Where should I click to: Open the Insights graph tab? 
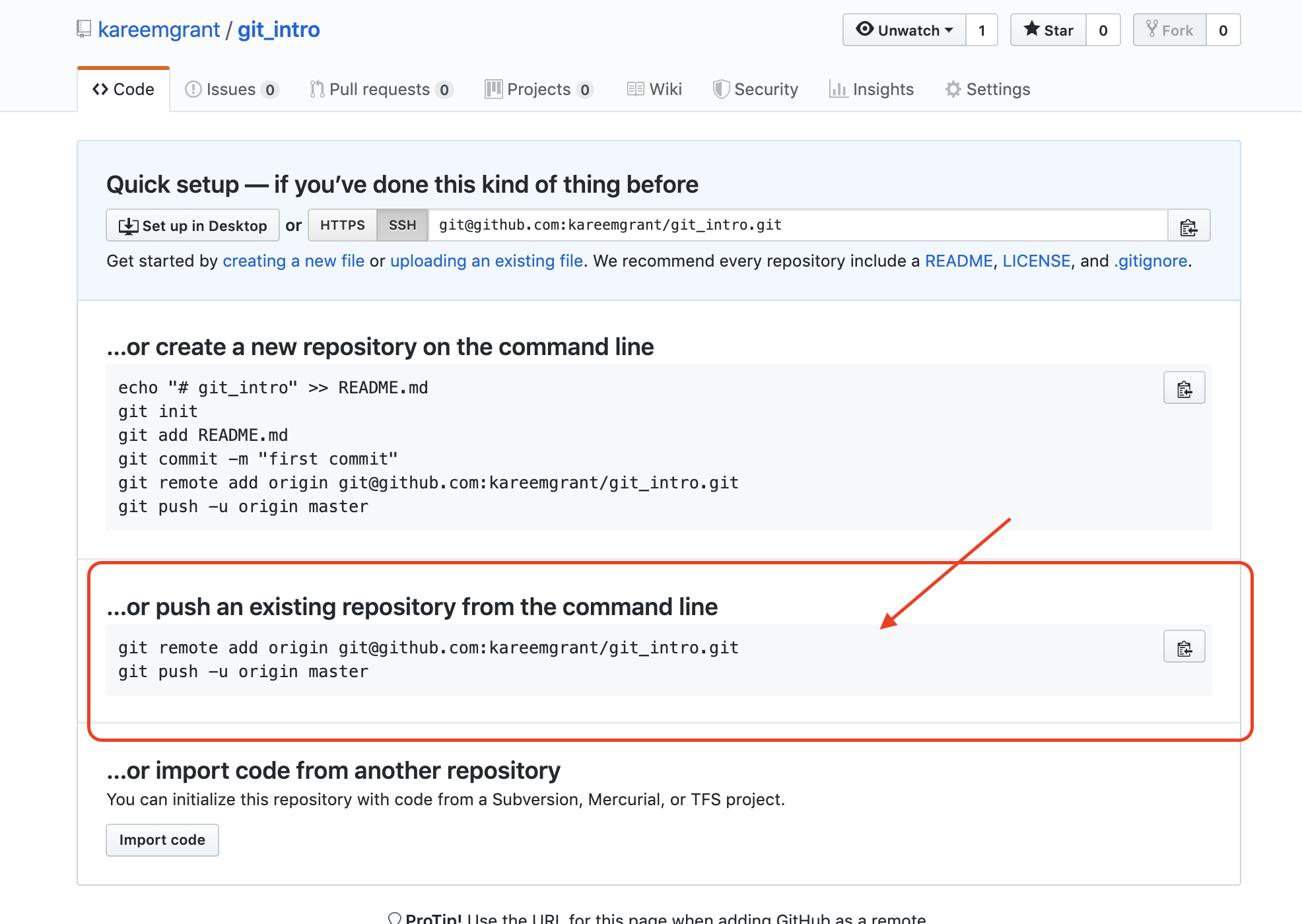[x=871, y=89]
